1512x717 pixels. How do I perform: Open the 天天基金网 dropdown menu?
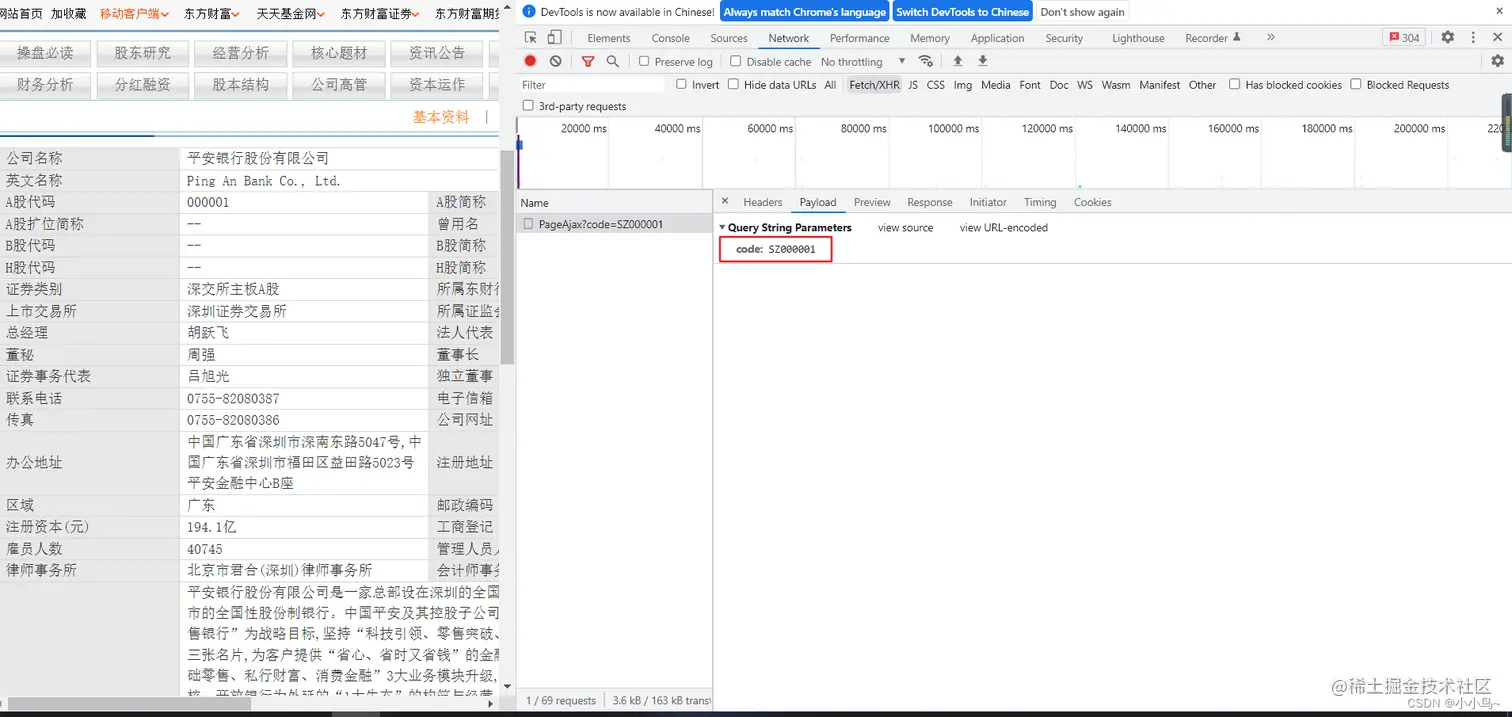[291, 14]
